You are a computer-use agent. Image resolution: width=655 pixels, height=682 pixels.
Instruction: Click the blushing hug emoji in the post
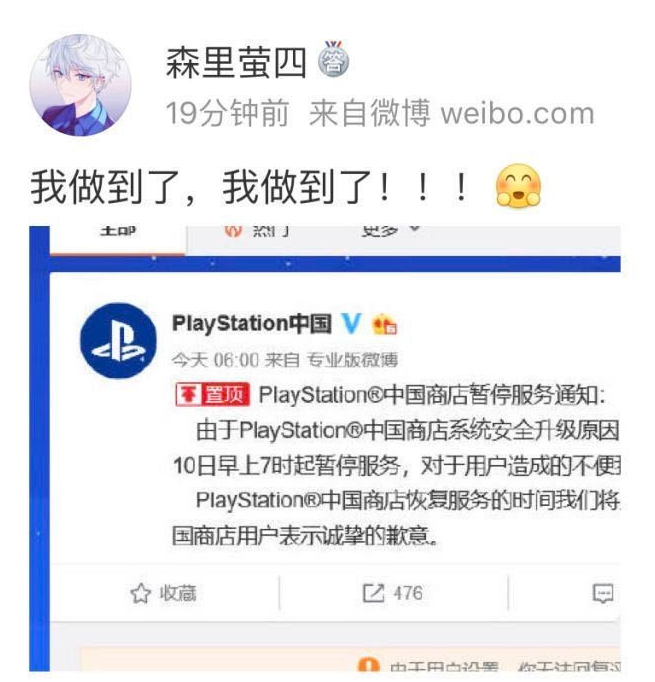click(518, 186)
